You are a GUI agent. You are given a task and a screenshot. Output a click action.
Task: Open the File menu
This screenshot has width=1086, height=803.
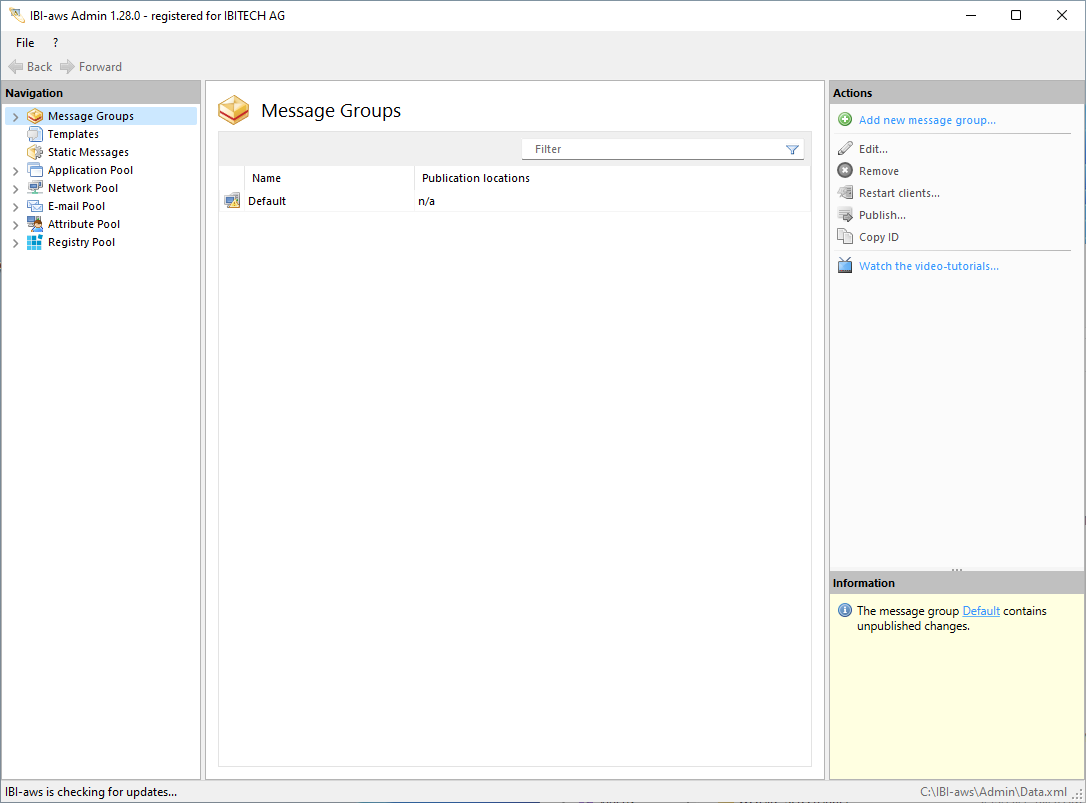[x=25, y=43]
